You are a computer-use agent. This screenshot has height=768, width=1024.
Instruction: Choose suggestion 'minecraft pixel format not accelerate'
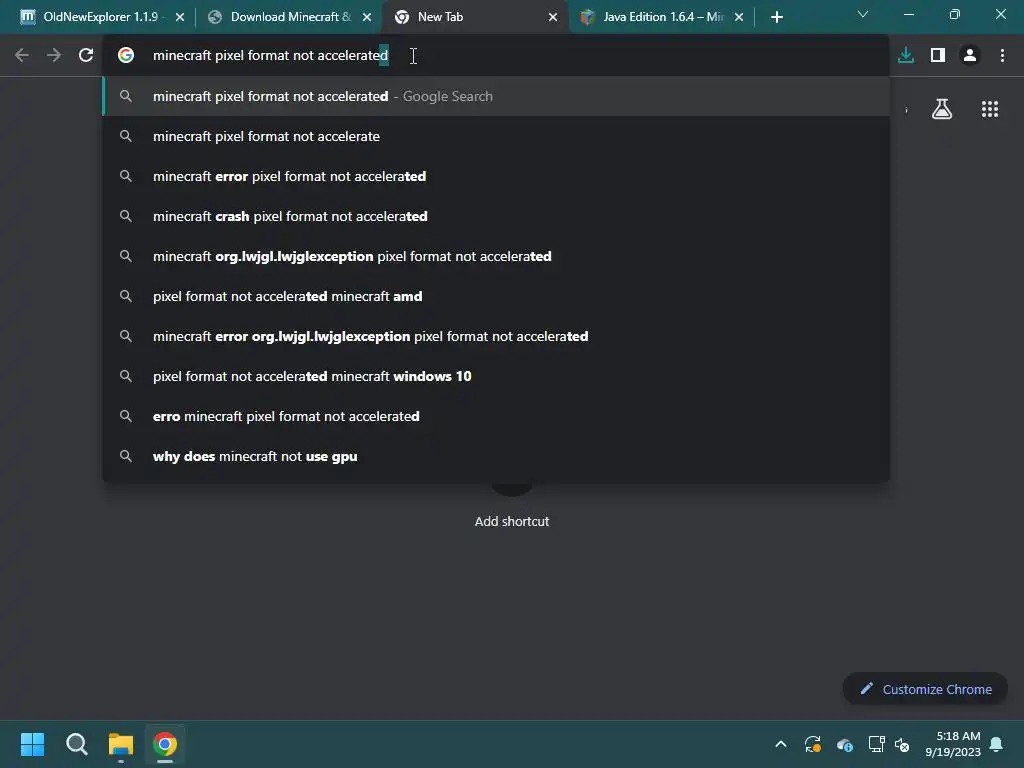[496, 136]
